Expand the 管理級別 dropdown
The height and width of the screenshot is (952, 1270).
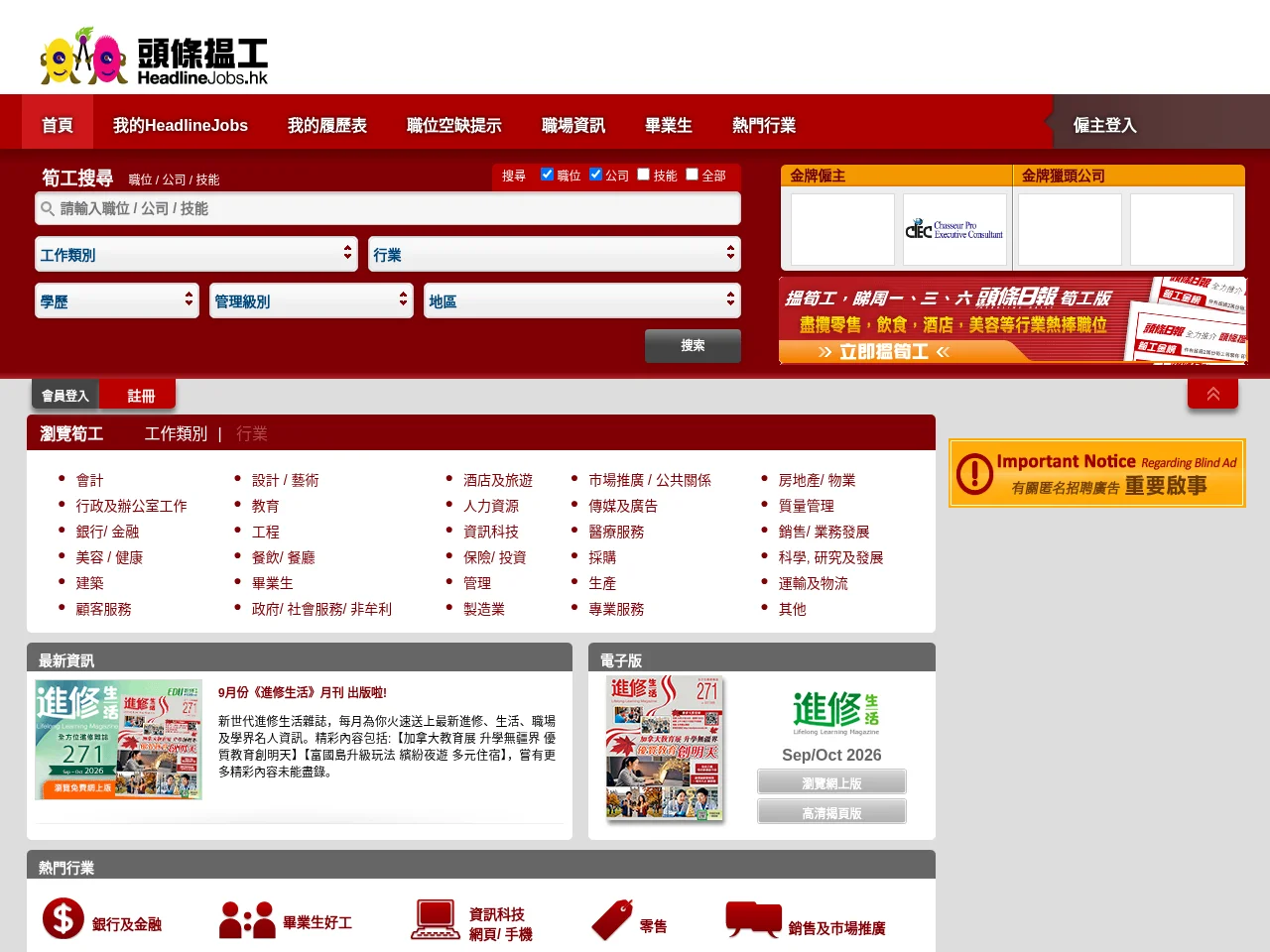[x=312, y=300]
